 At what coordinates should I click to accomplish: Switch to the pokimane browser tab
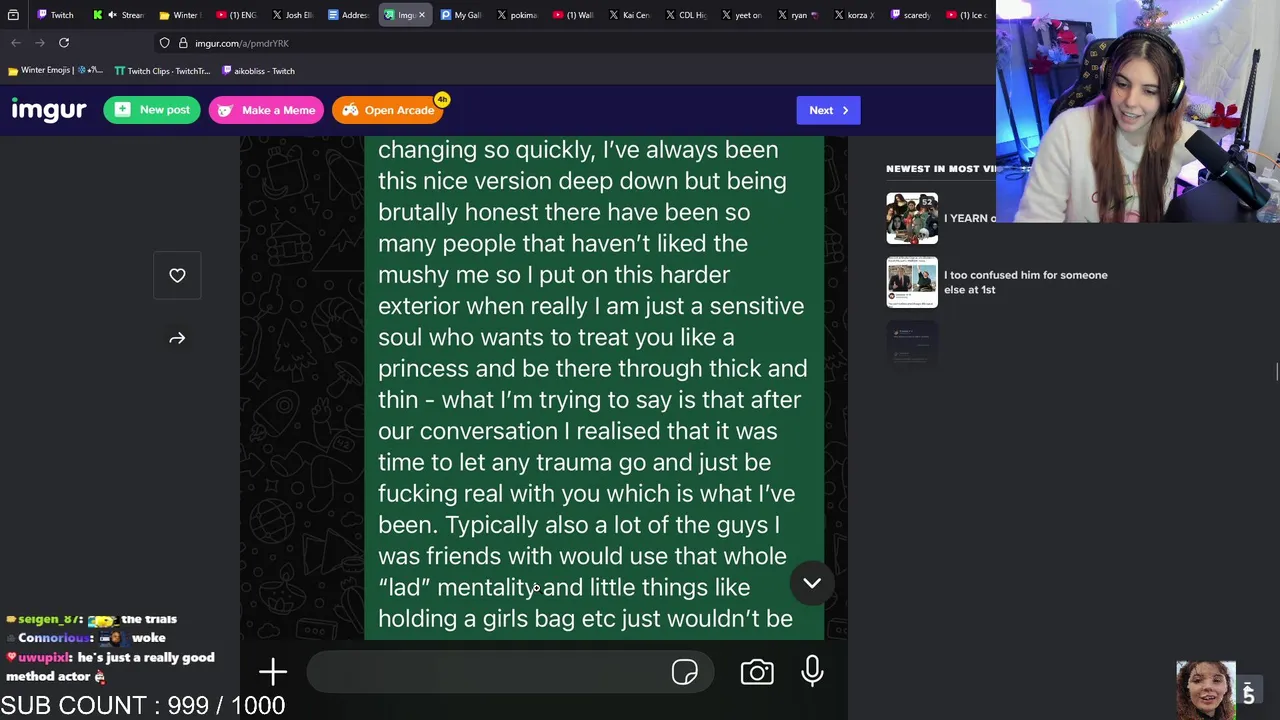516,15
